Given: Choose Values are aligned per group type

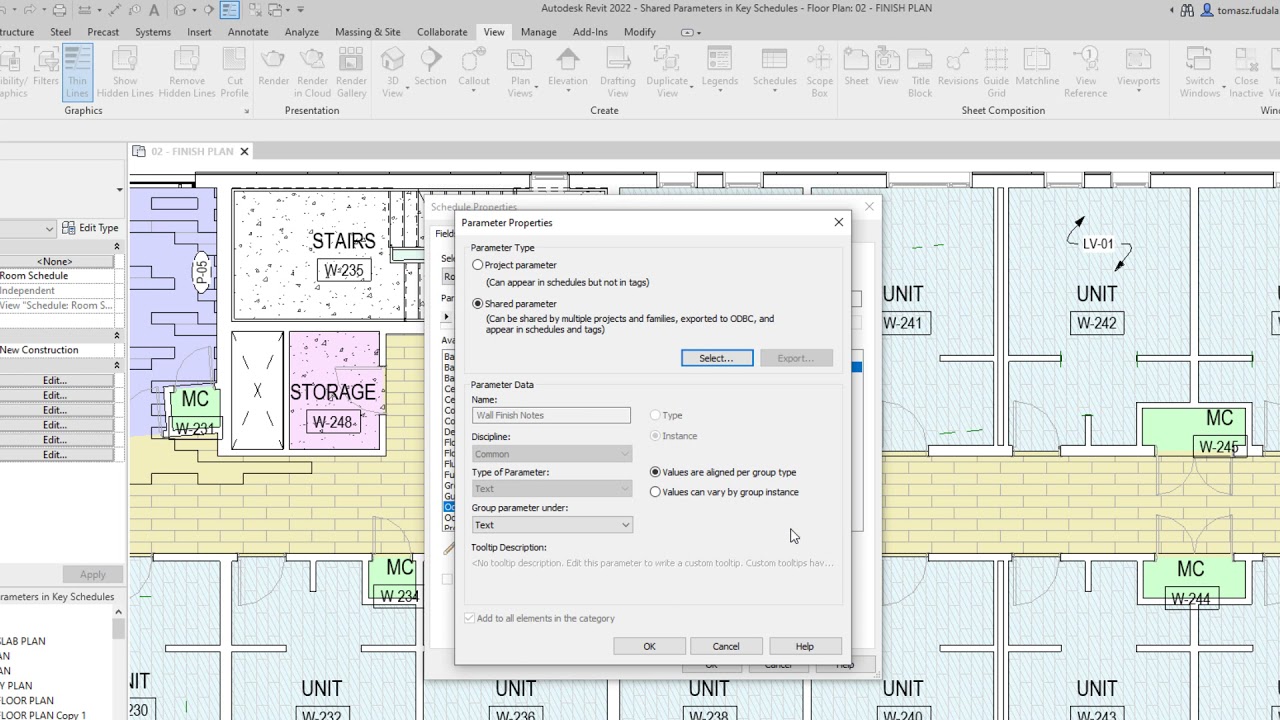Looking at the screenshot, I should 656,472.
